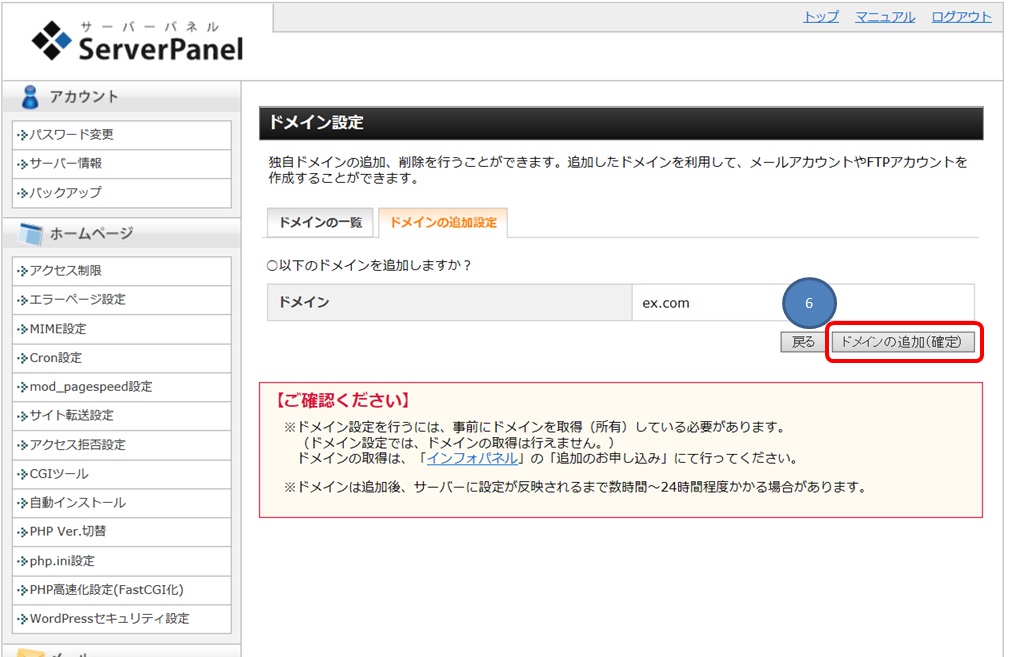Click the ログアウト link
Image resolution: width=1013 pixels, height=657 pixels.
(x=961, y=17)
